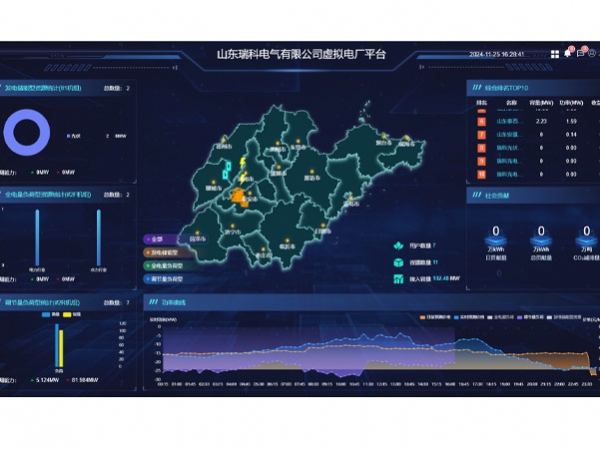Open the grid apps menu icon
The image size is (600, 449).
pyautogui.click(x=555, y=54)
